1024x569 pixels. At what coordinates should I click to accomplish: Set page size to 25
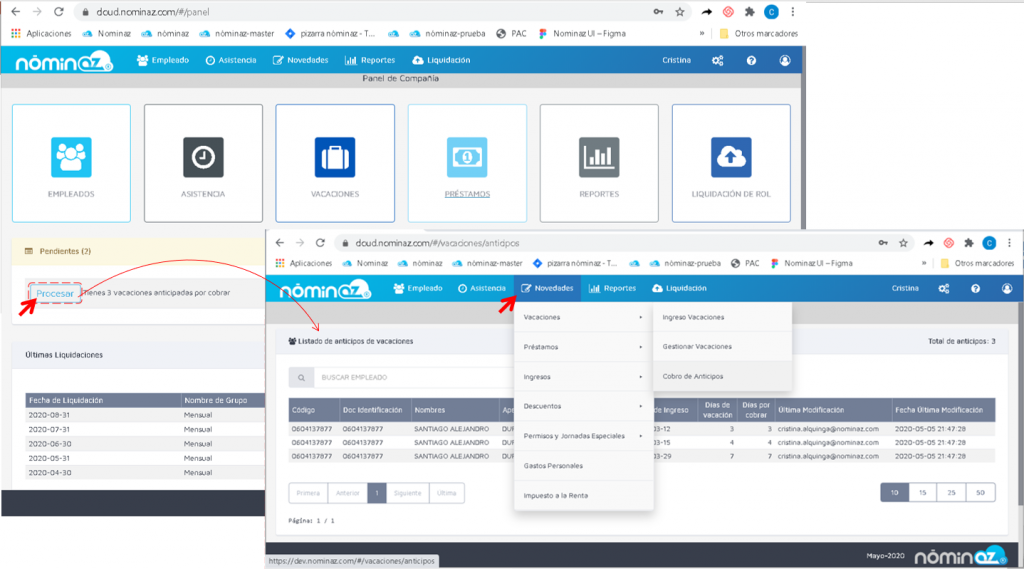[952, 493]
